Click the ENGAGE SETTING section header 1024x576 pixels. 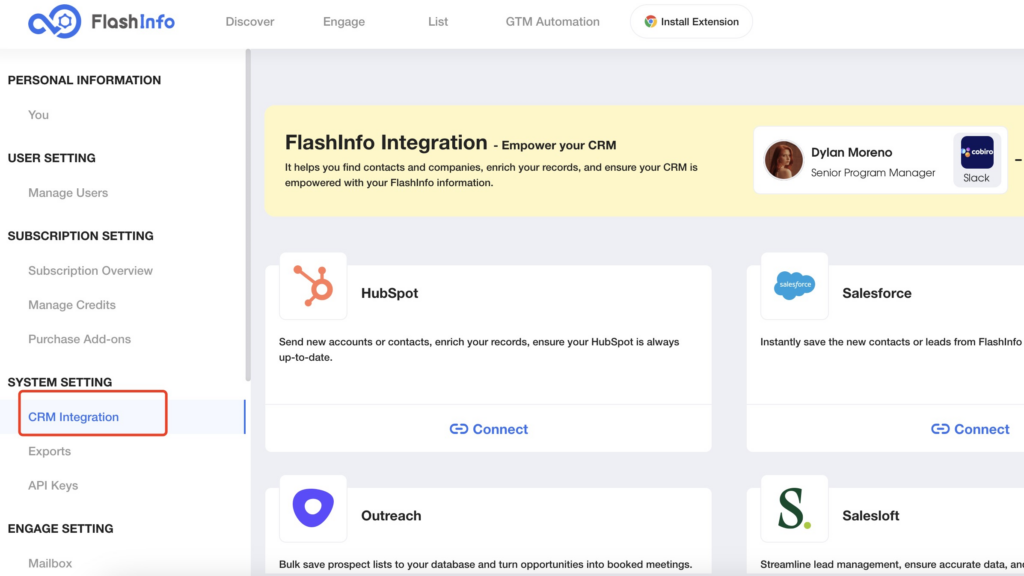[x=60, y=528]
